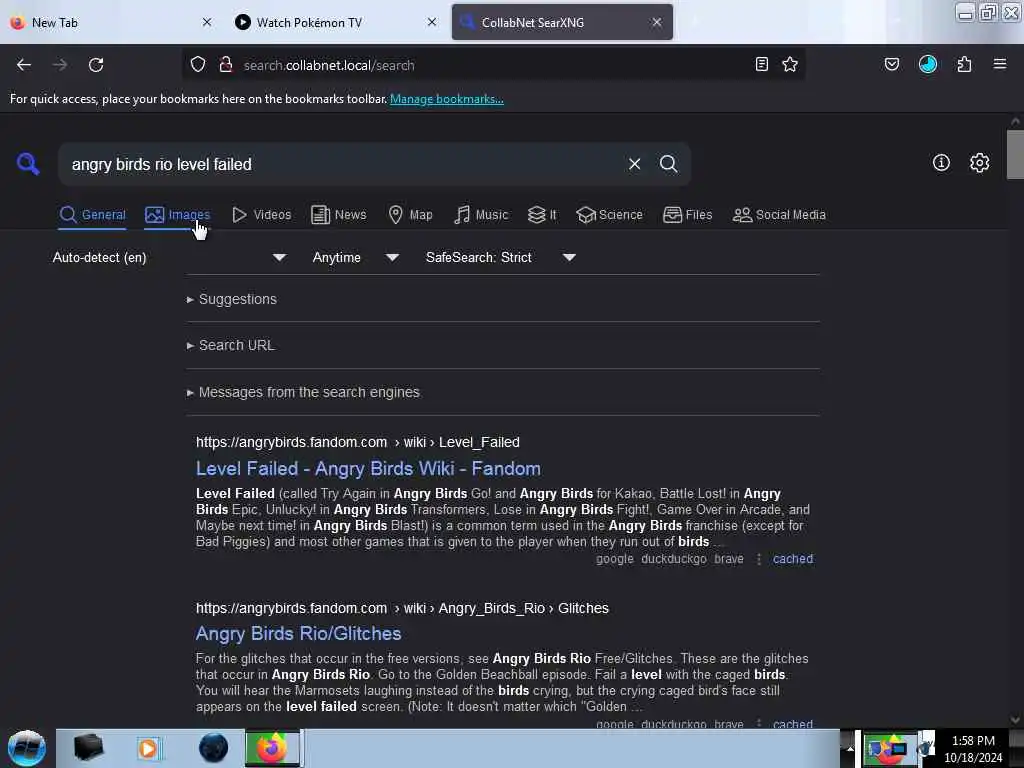Open the extensions puzzle icon

[x=964, y=65]
